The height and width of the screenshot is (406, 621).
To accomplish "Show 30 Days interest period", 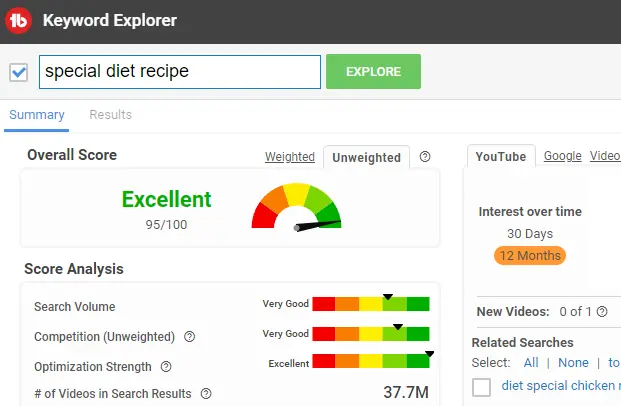I will pyautogui.click(x=530, y=234).
